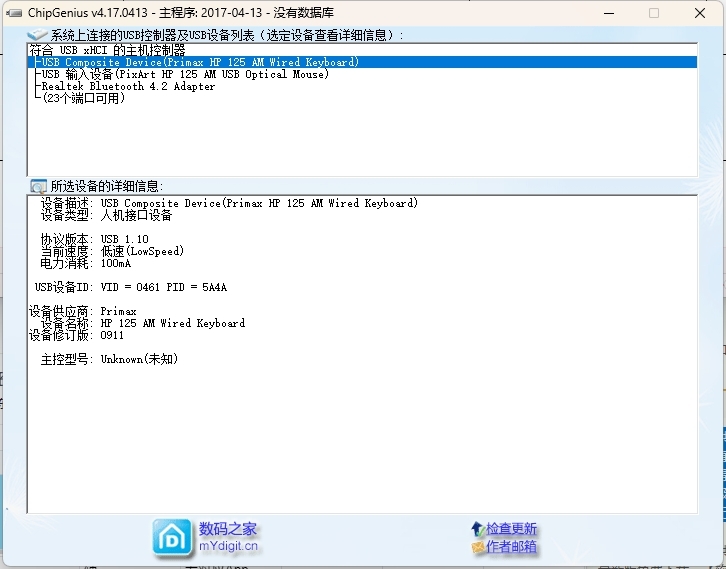Open the 作者邮箱 link
The height and width of the screenshot is (569, 726).
coord(511,547)
